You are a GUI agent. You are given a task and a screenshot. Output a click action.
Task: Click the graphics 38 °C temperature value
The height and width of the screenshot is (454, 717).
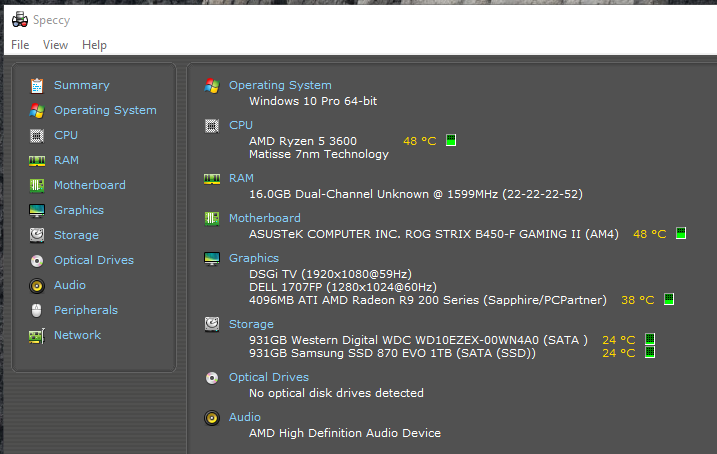click(637, 300)
